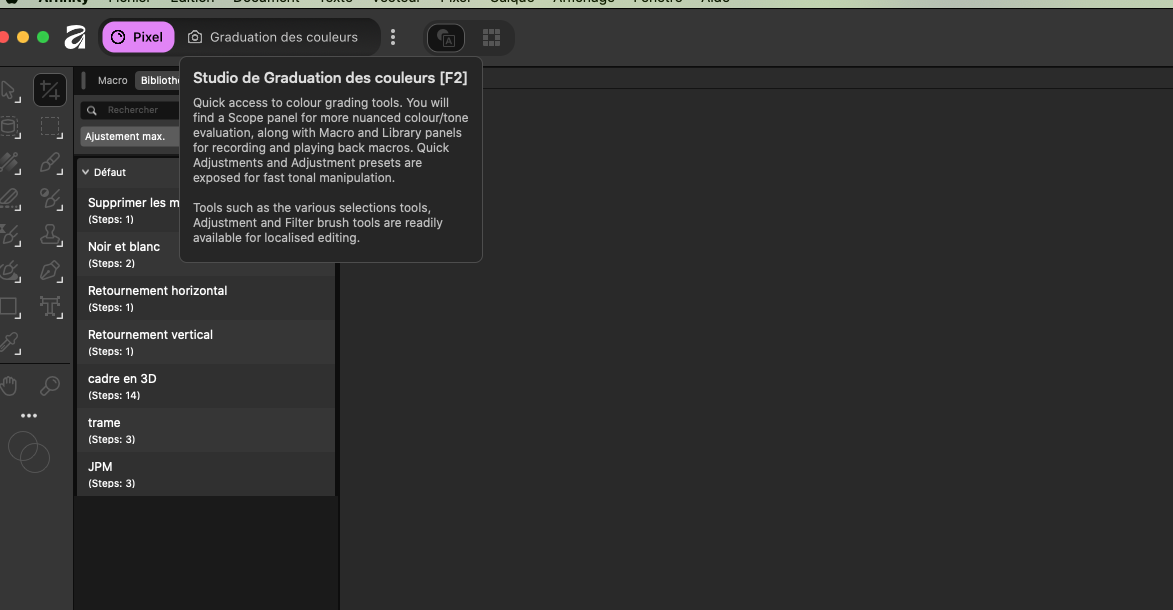1173x610 pixels.
Task: Select the Hand view tool
Action: click(9, 385)
